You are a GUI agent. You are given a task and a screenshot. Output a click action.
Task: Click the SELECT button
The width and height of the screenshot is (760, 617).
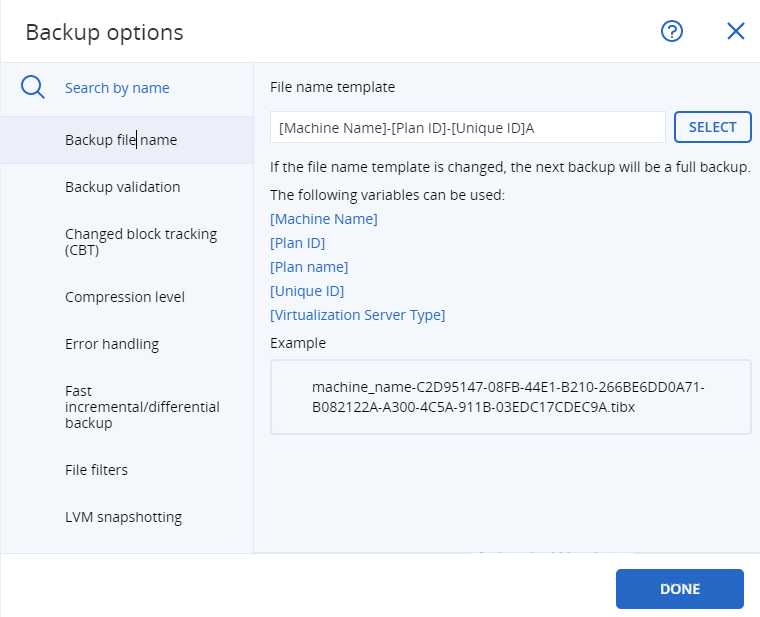coord(712,127)
